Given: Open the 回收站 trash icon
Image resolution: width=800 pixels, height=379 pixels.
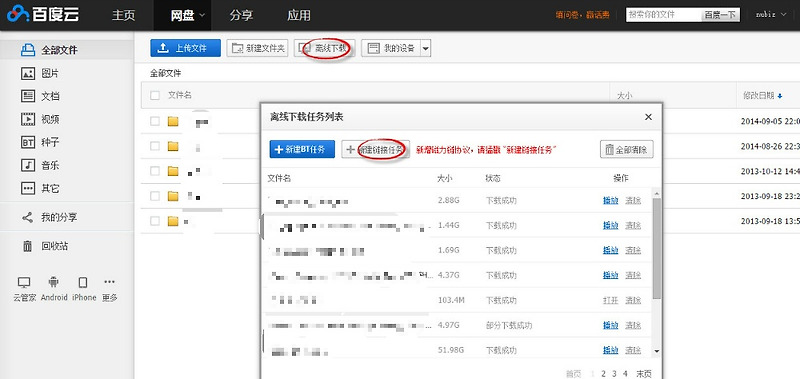Looking at the screenshot, I should (x=28, y=246).
